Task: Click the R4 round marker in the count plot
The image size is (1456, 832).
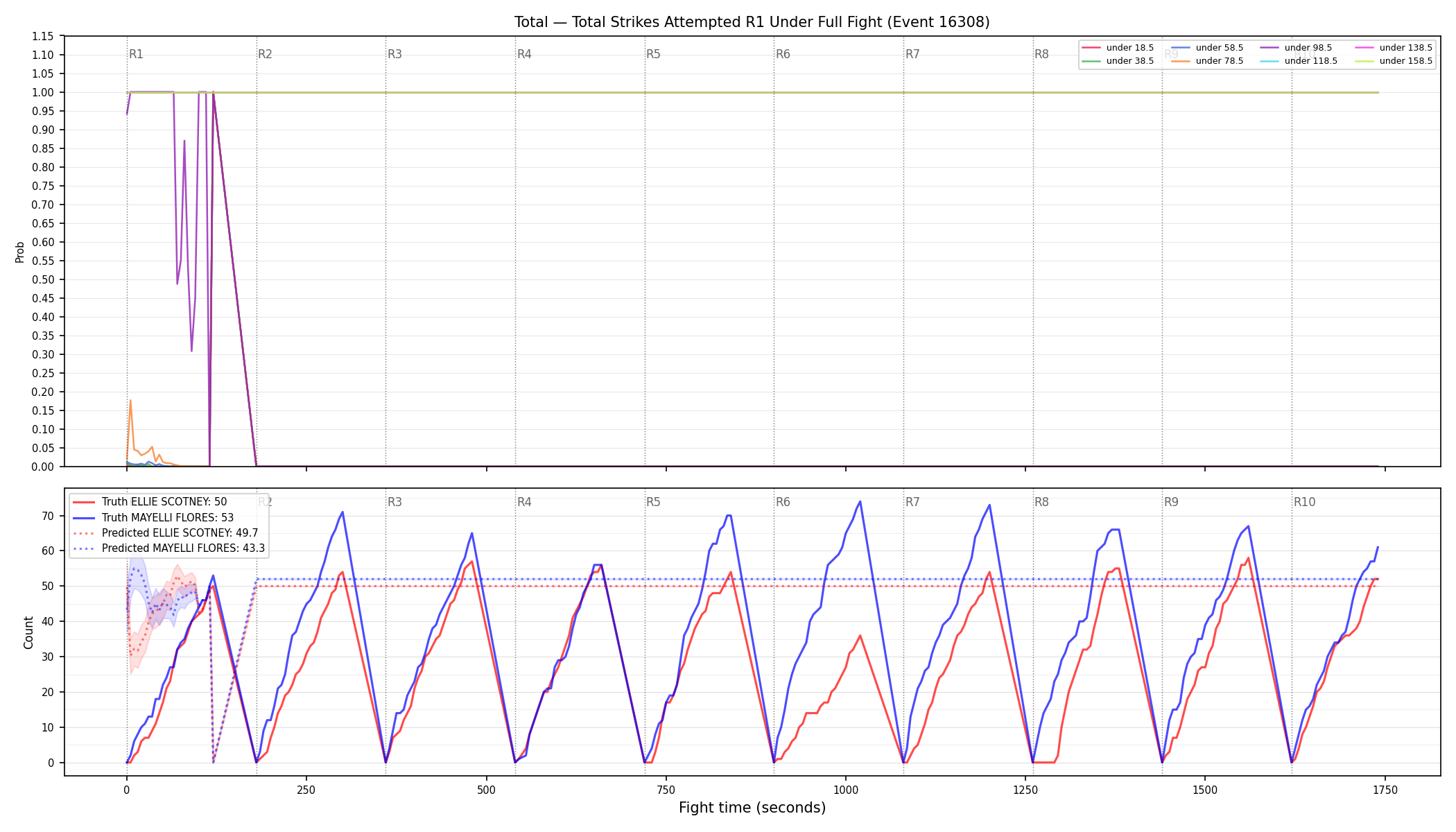Action: point(524,502)
